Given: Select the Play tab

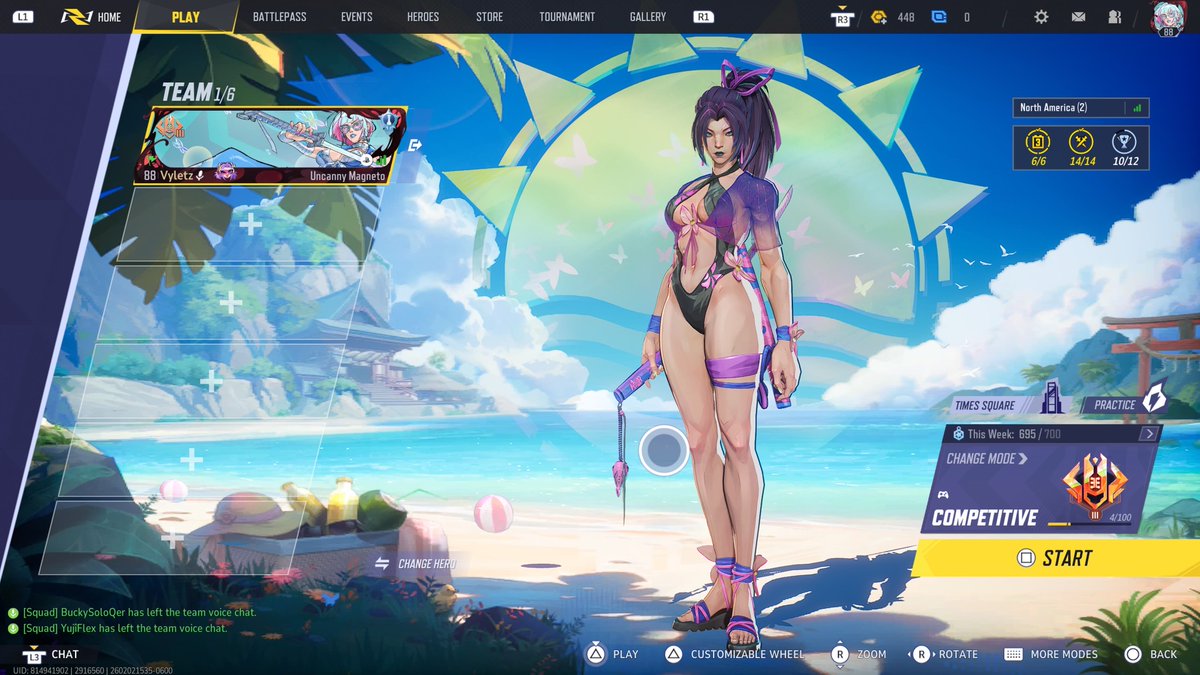Looking at the screenshot, I should [185, 17].
